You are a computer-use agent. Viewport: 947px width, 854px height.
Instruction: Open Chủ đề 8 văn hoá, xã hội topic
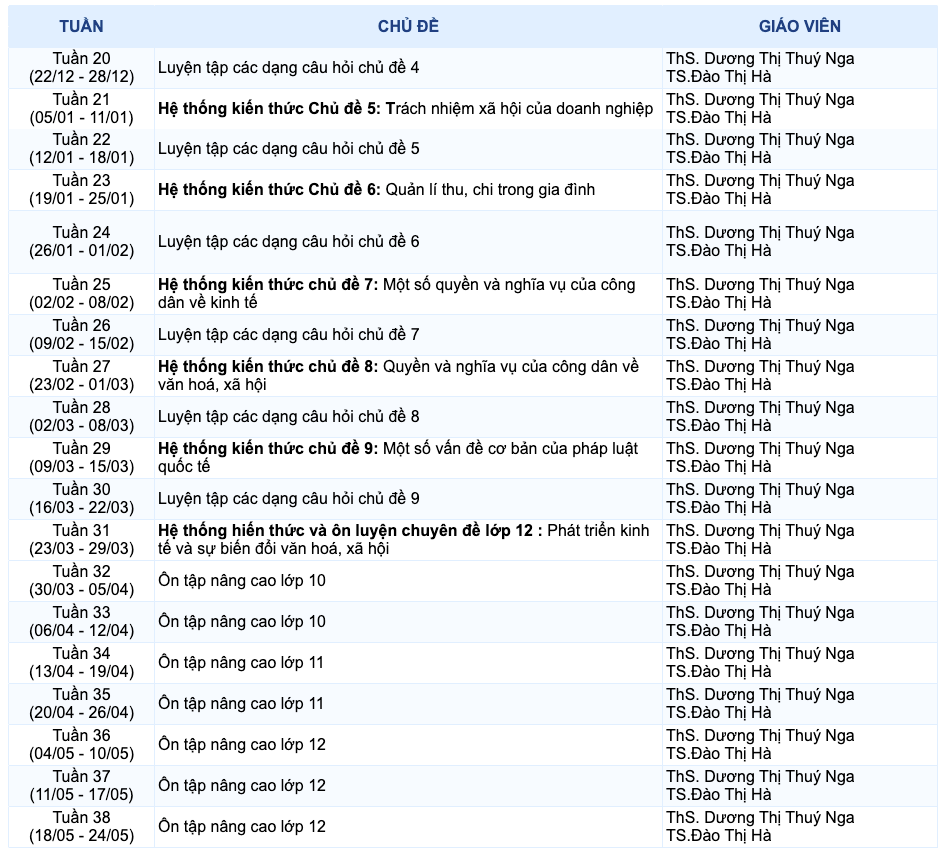point(398,375)
